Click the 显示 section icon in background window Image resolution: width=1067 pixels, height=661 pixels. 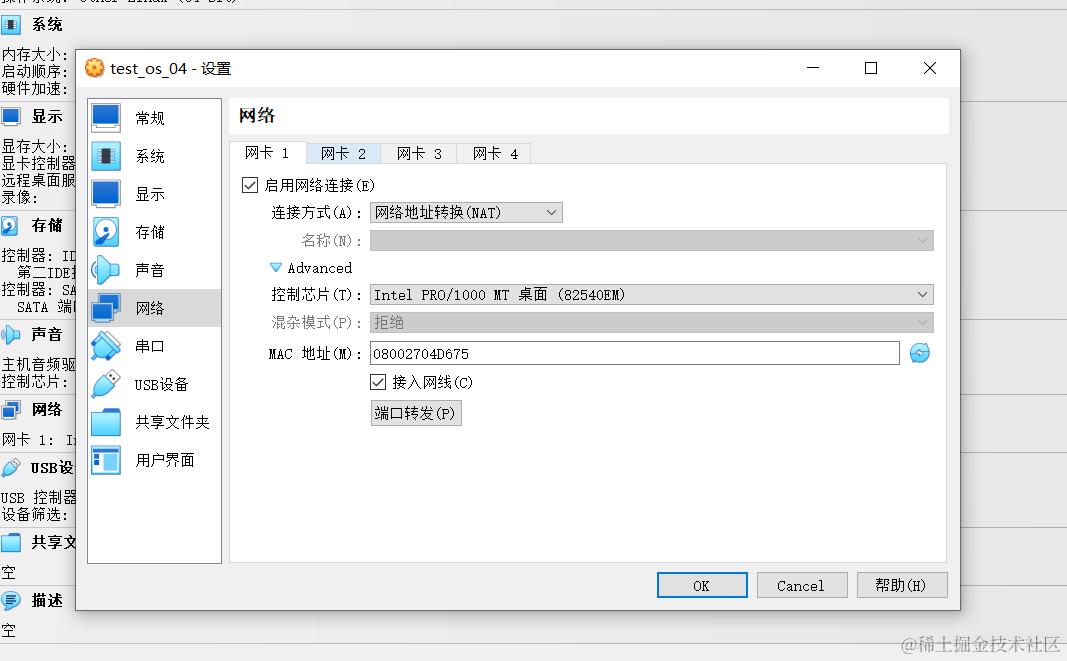coord(11,117)
